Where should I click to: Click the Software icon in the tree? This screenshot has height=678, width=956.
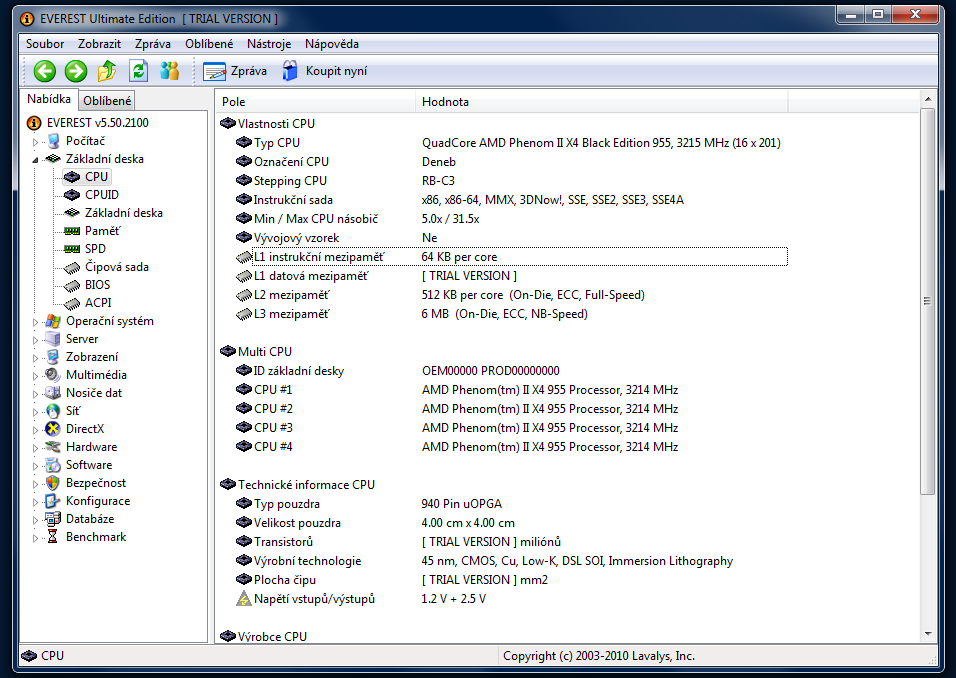click(54, 465)
